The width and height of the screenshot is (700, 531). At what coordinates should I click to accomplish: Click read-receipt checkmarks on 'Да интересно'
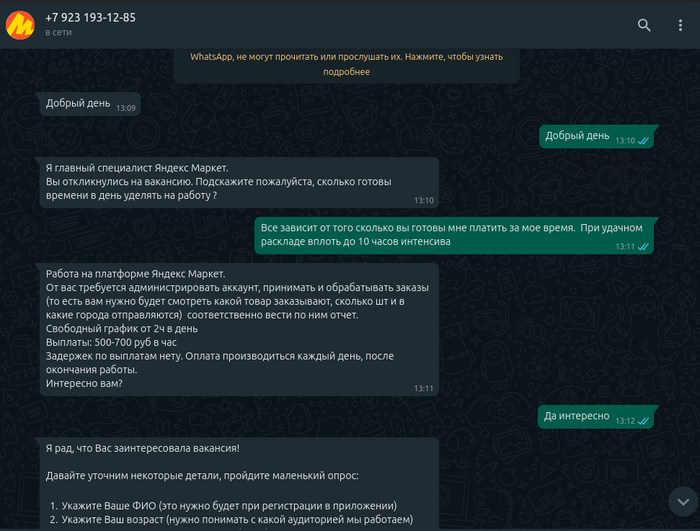click(x=643, y=421)
